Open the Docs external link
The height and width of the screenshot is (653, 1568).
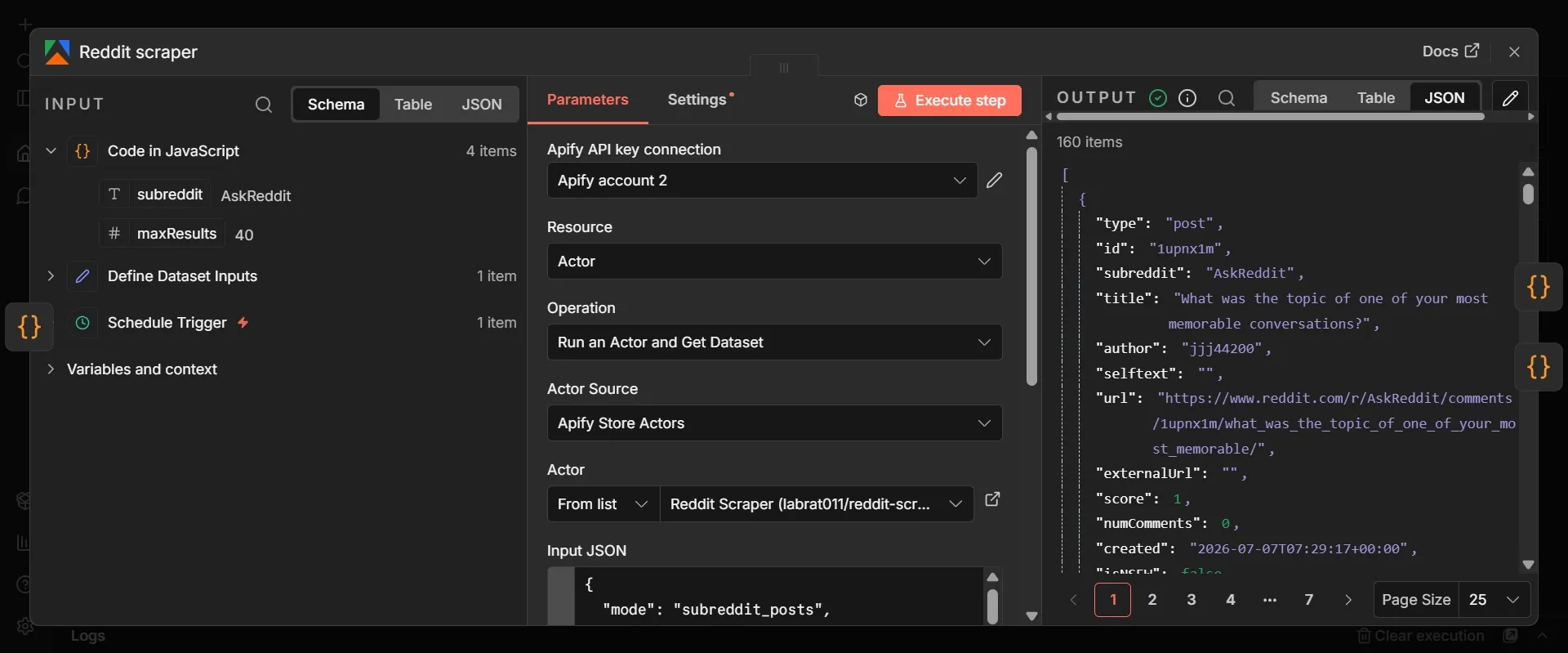(1450, 51)
